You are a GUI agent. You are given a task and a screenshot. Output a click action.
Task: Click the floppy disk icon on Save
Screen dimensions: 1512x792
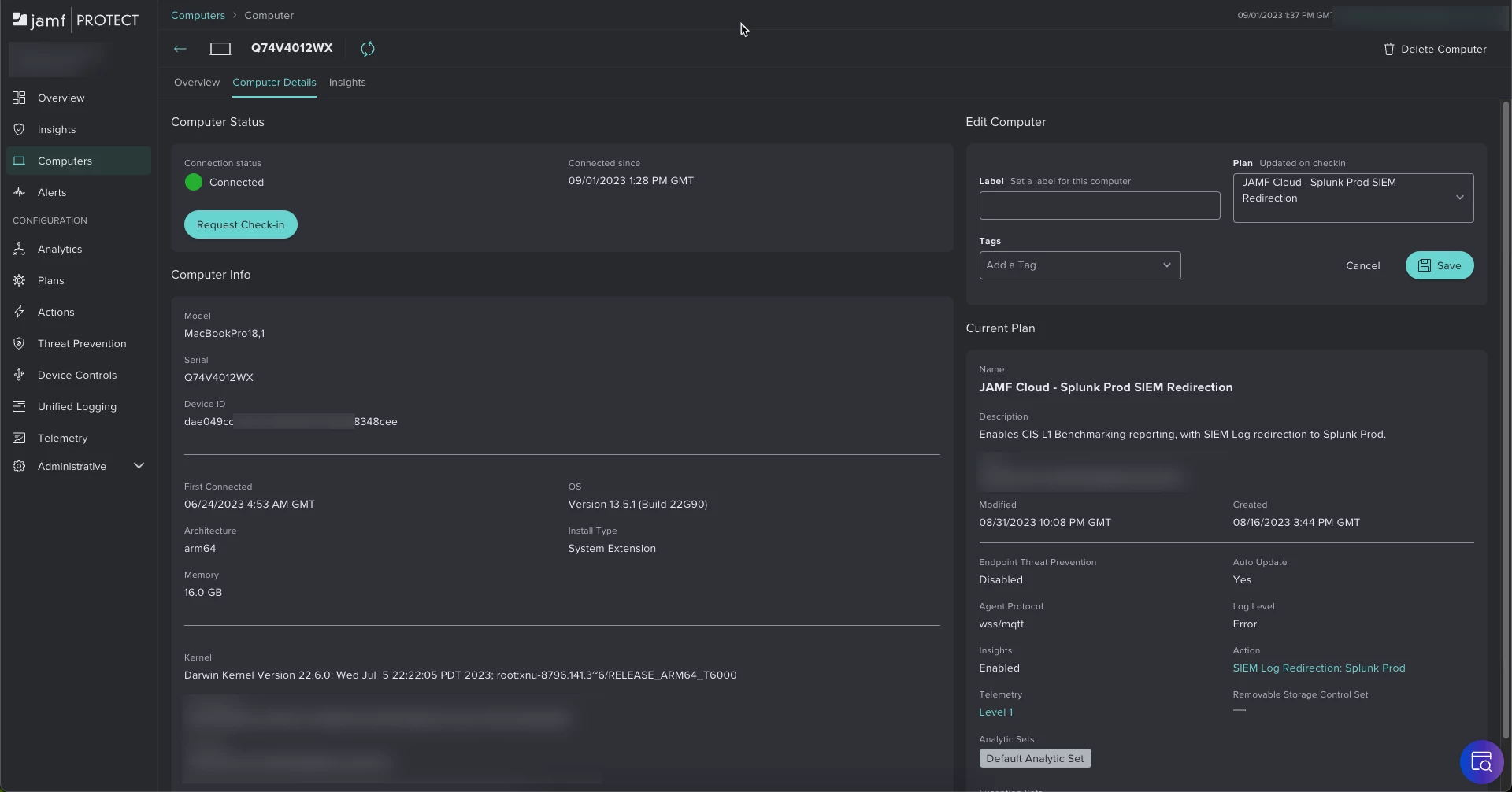click(1425, 265)
